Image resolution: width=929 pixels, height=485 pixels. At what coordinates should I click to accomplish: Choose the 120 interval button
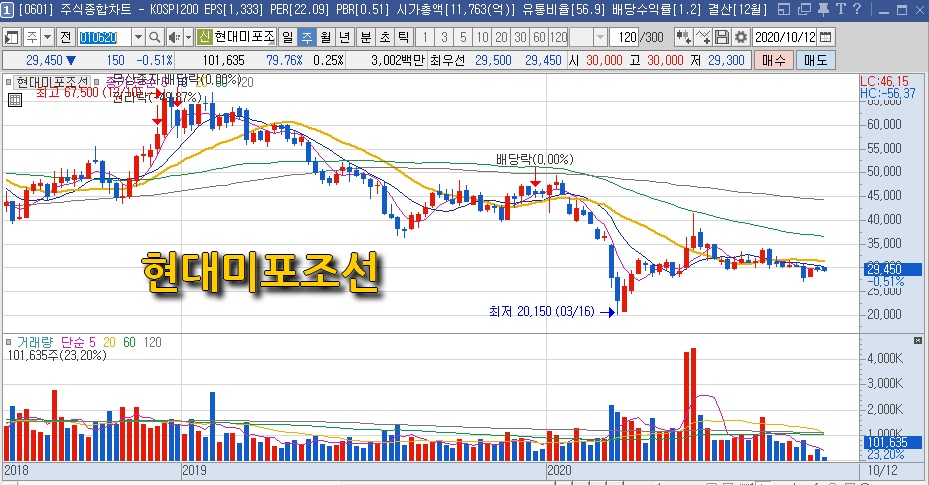click(558, 37)
